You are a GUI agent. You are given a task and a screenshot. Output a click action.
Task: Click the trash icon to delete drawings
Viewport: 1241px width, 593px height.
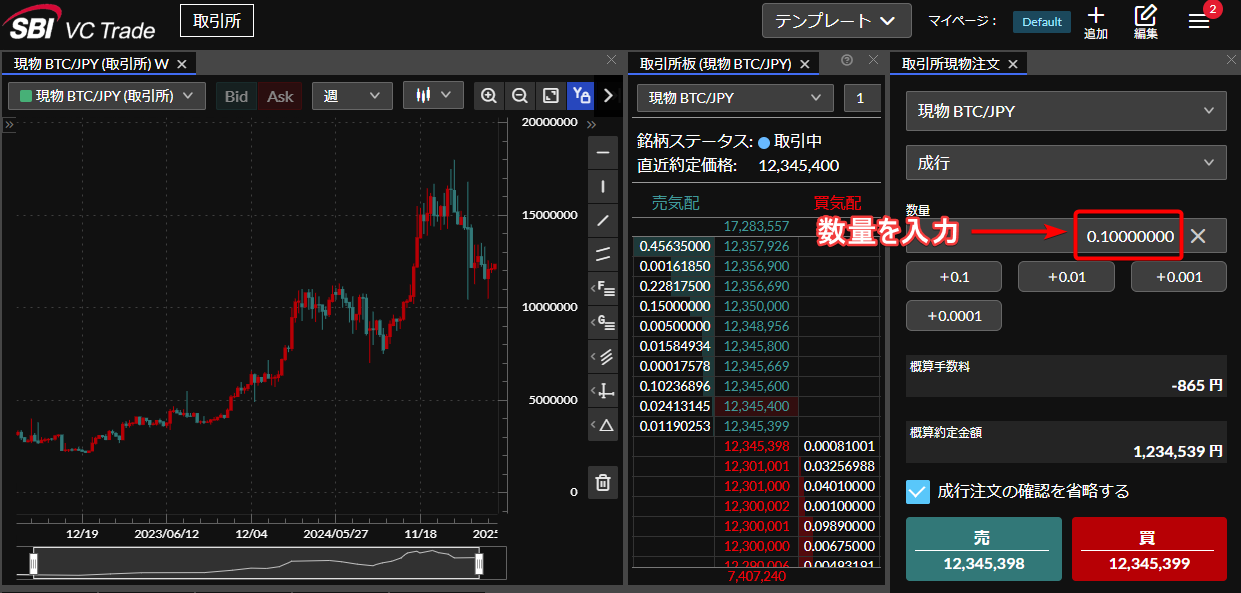[x=602, y=482]
